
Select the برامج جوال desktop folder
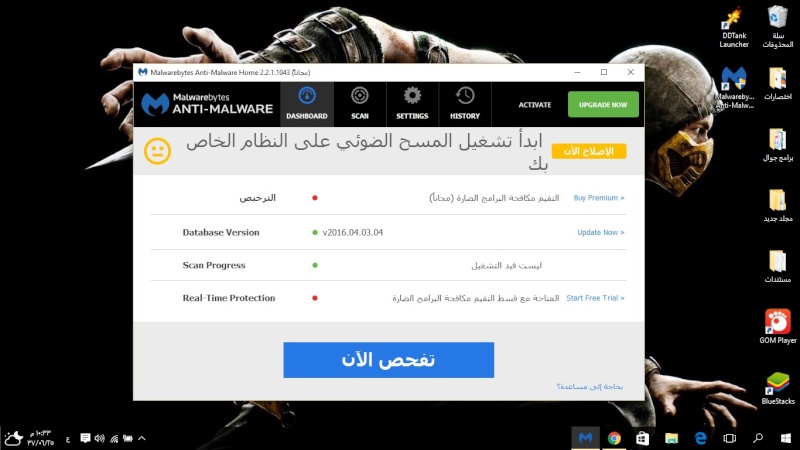click(x=778, y=145)
